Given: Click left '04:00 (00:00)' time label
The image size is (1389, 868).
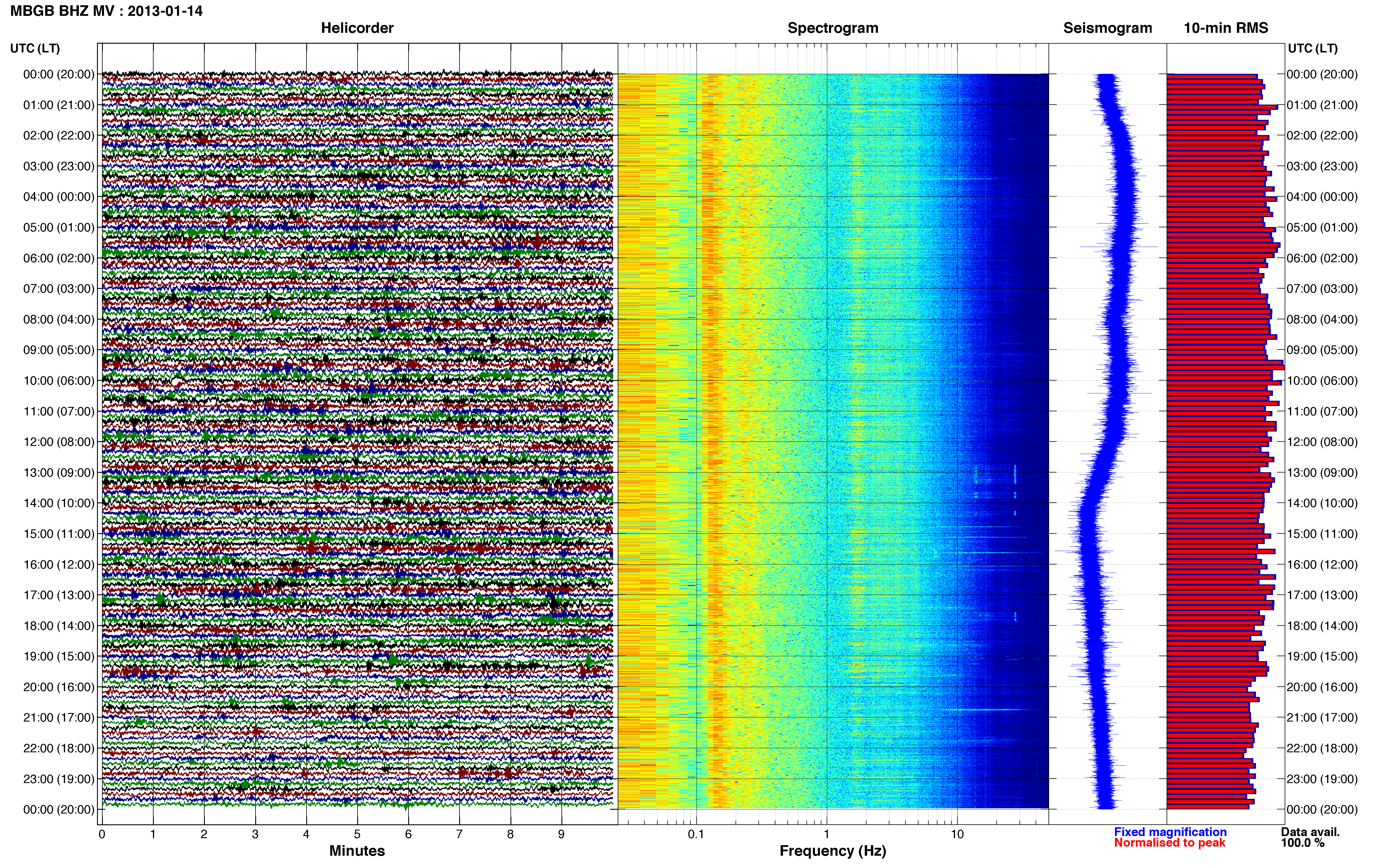Looking at the screenshot, I should [x=59, y=197].
